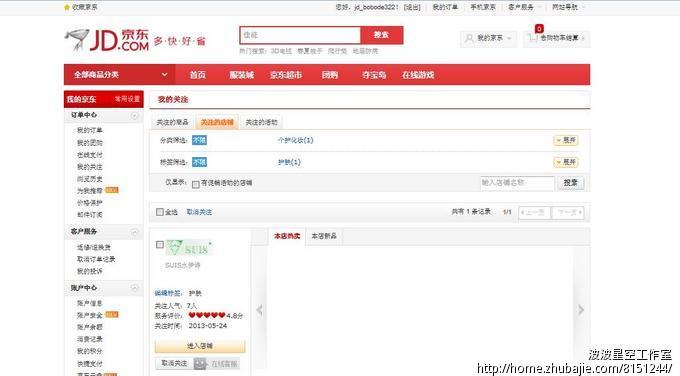The height and width of the screenshot is (376, 680).
Task: Click the 去购物车结算 checkout button
Action: (x=556, y=39)
